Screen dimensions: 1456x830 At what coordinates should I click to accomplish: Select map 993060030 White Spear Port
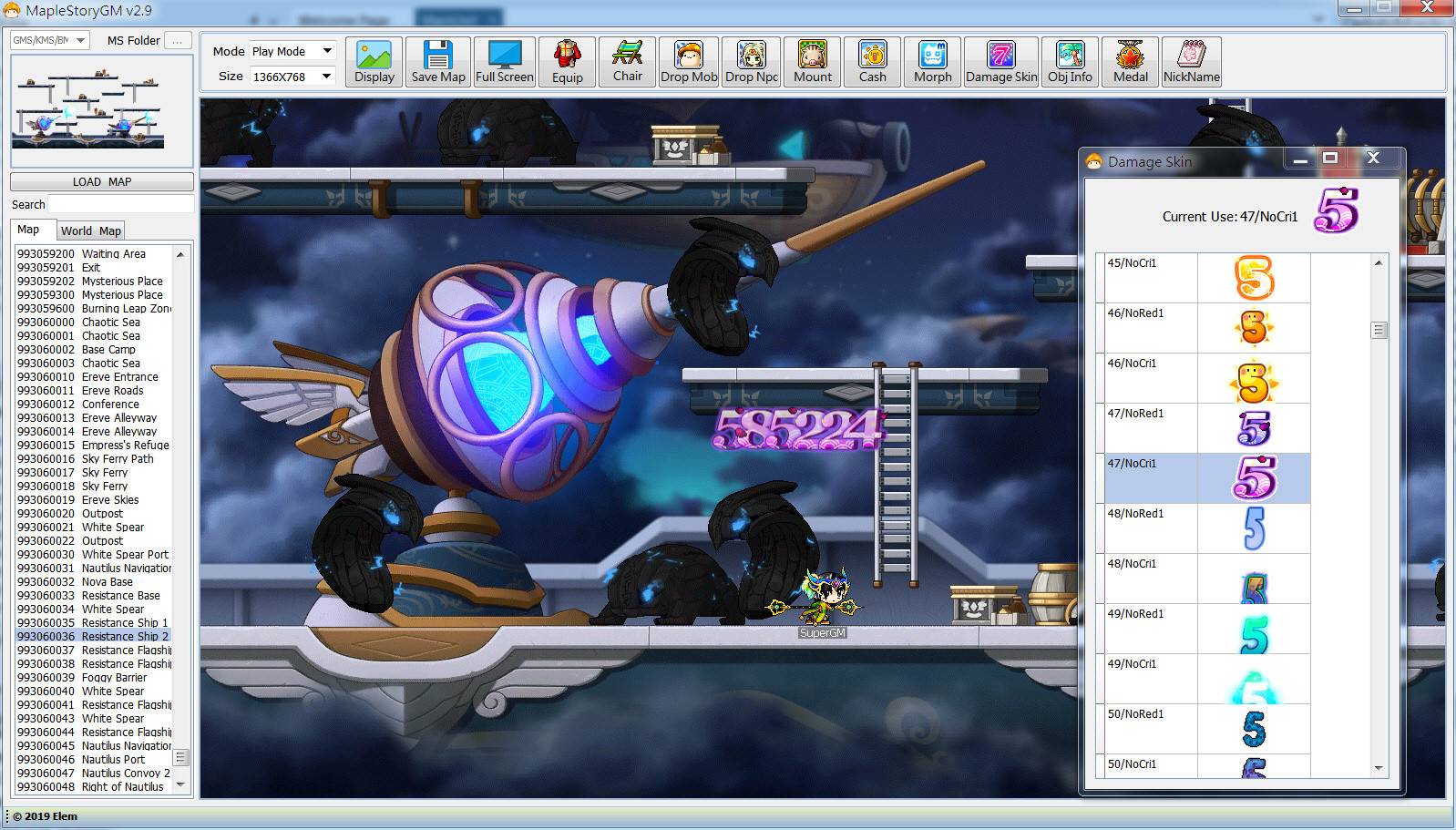click(x=93, y=554)
